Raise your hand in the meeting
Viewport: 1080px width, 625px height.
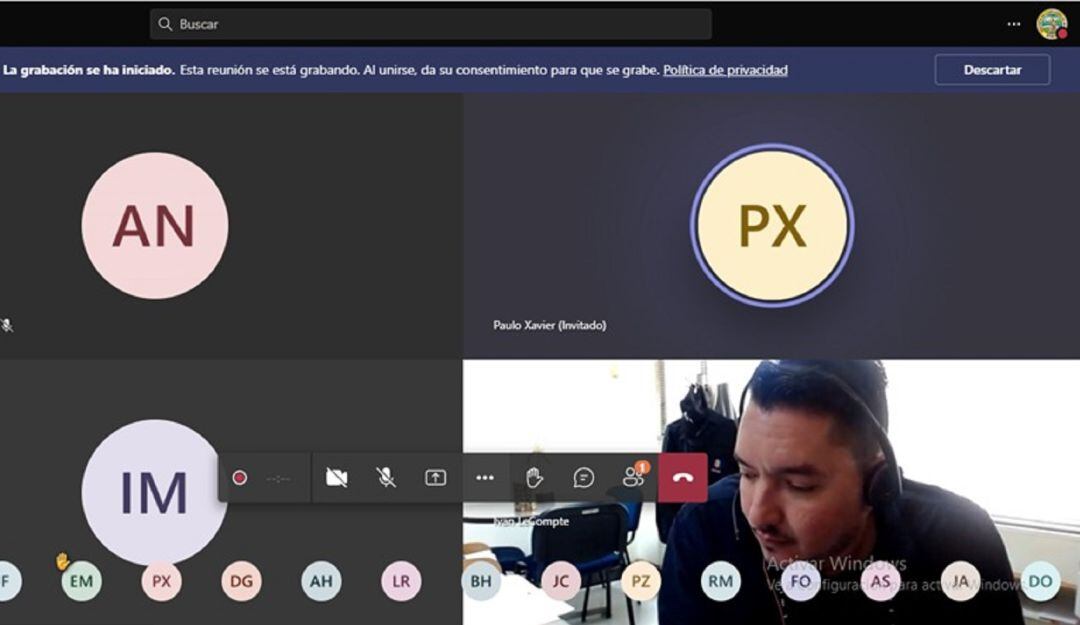point(534,478)
